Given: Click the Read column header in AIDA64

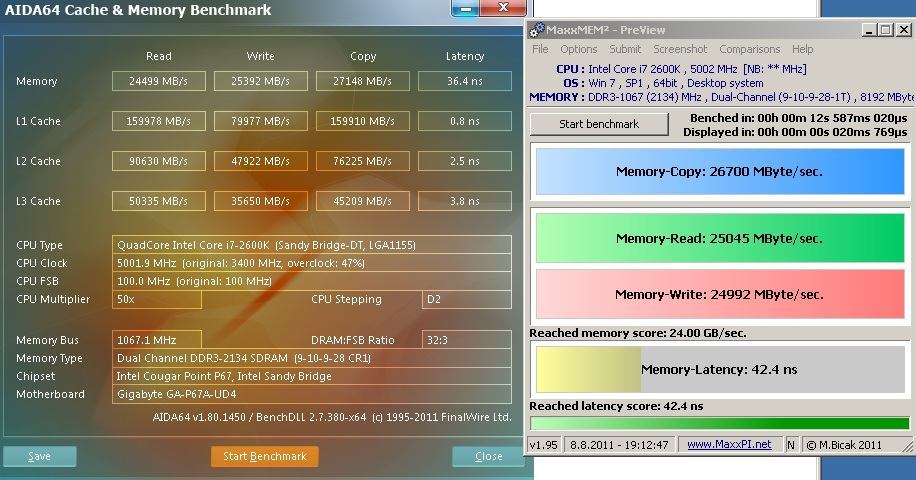Looking at the screenshot, I should 158,56.
